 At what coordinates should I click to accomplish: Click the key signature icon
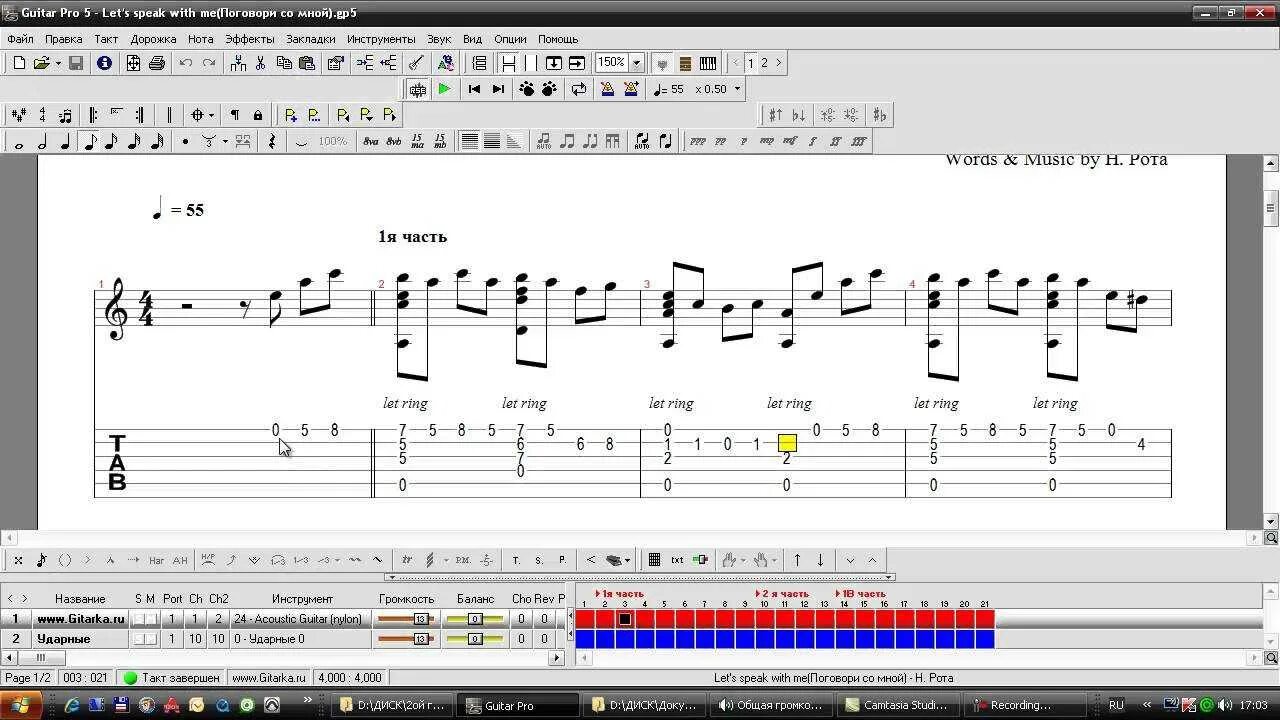18,115
